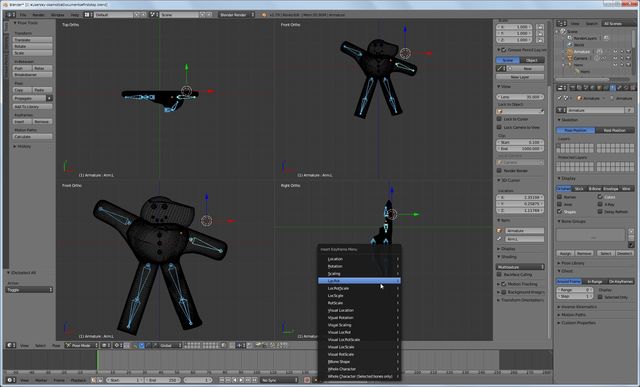Open the viewport shading selector icon

click(105, 345)
